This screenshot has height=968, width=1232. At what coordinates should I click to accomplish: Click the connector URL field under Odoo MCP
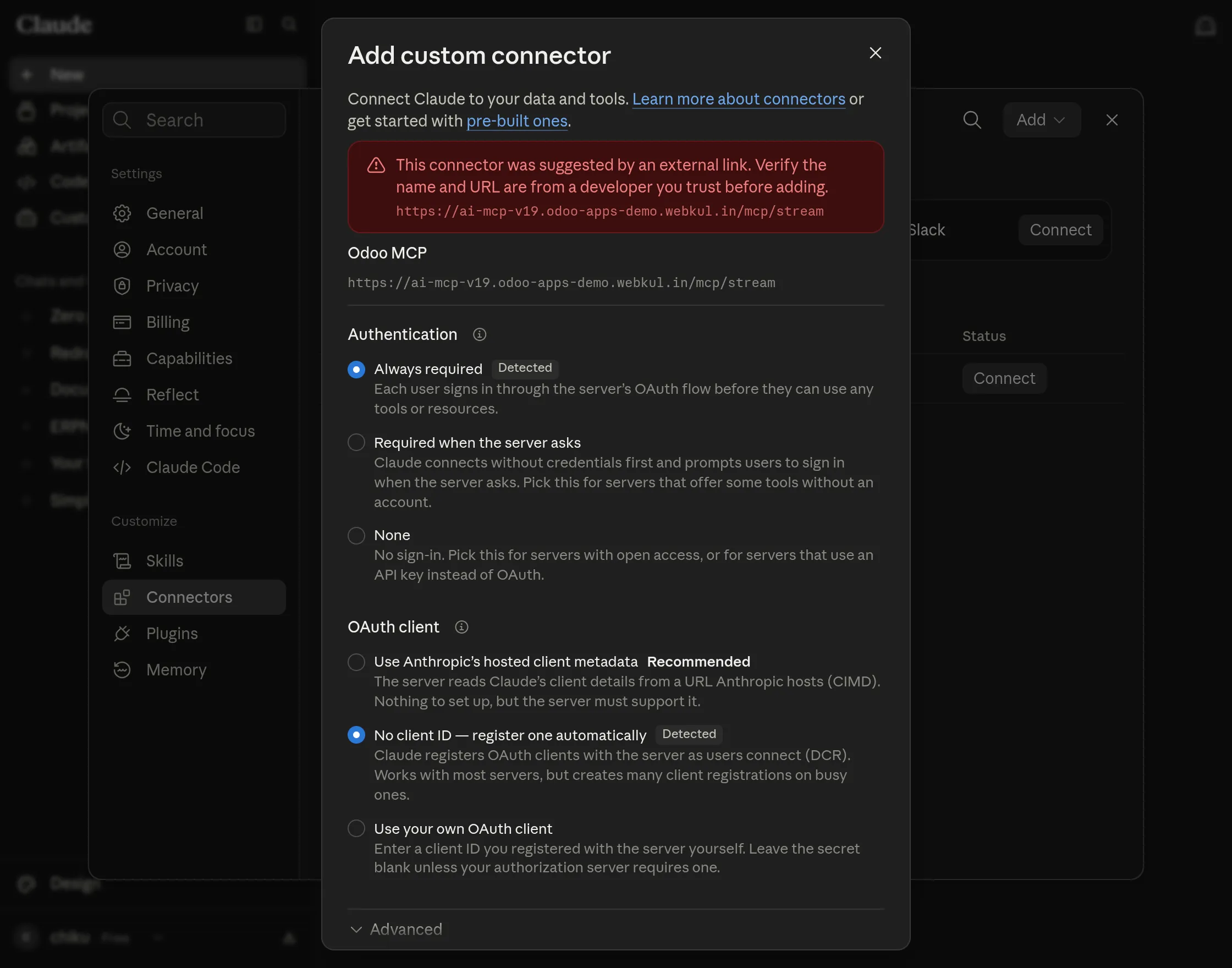coord(561,283)
